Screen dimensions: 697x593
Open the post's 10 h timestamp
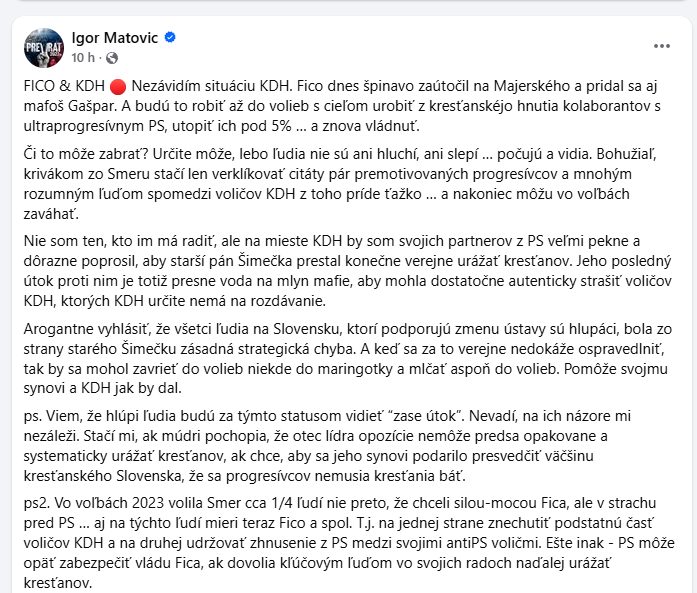pos(83,57)
